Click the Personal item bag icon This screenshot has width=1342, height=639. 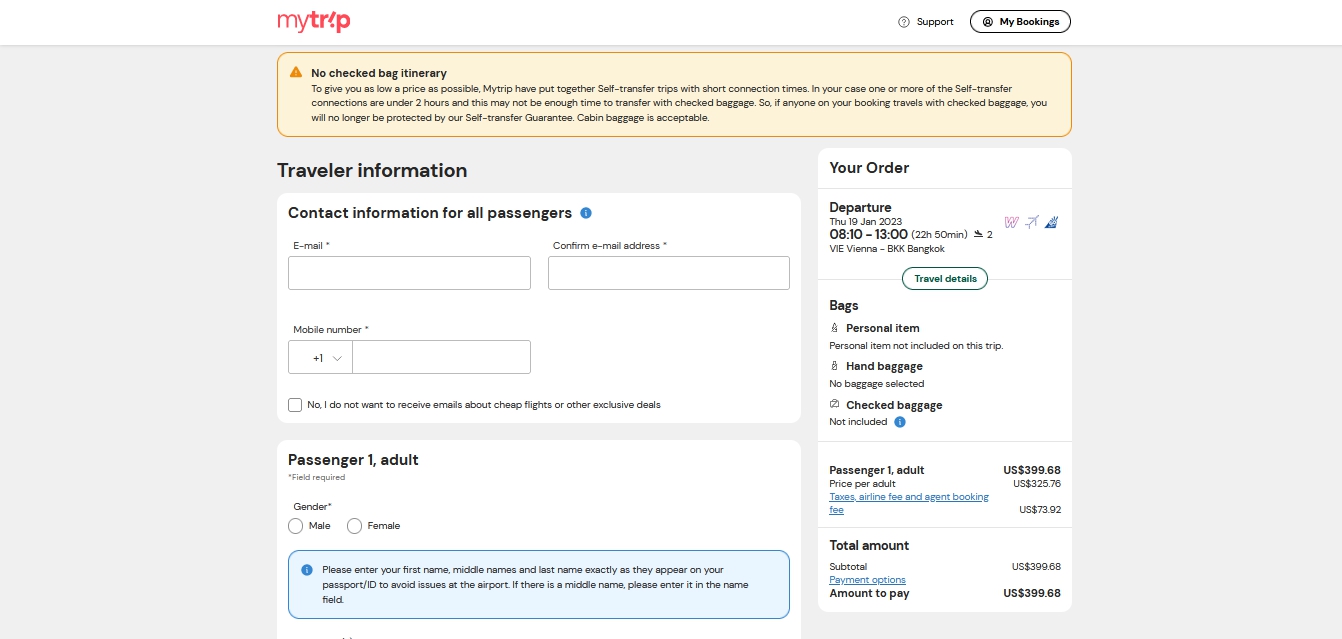[x=835, y=328]
